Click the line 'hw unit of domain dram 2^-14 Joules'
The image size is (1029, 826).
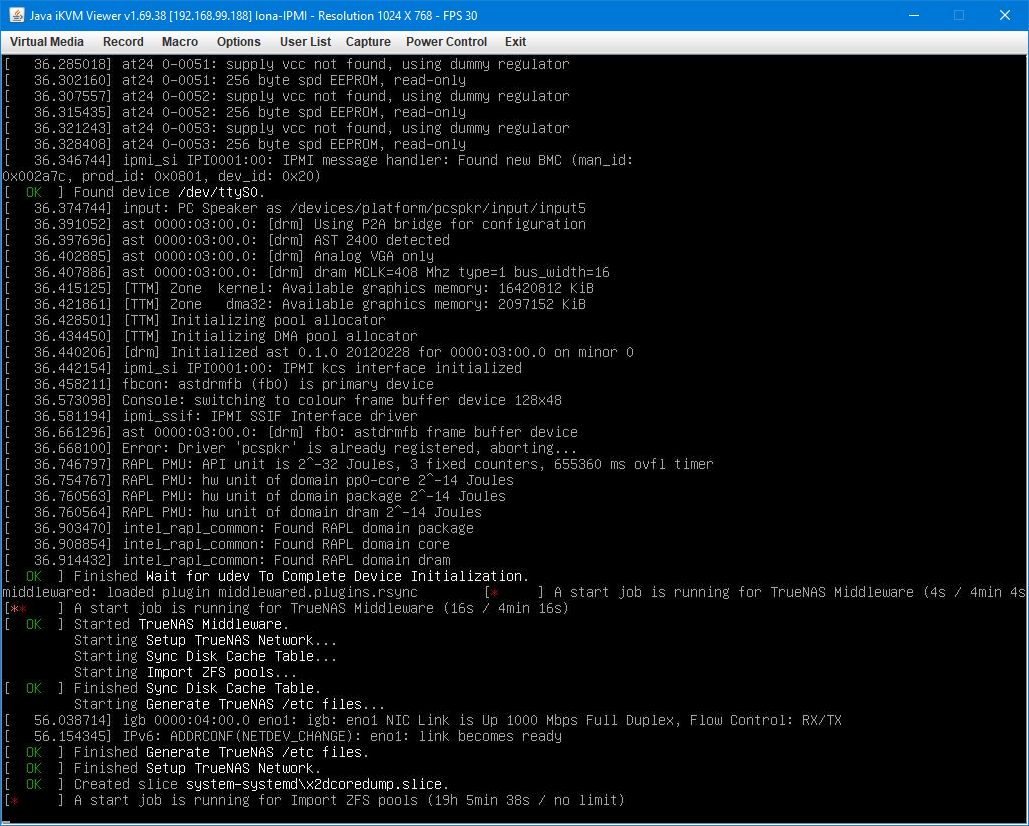point(341,512)
